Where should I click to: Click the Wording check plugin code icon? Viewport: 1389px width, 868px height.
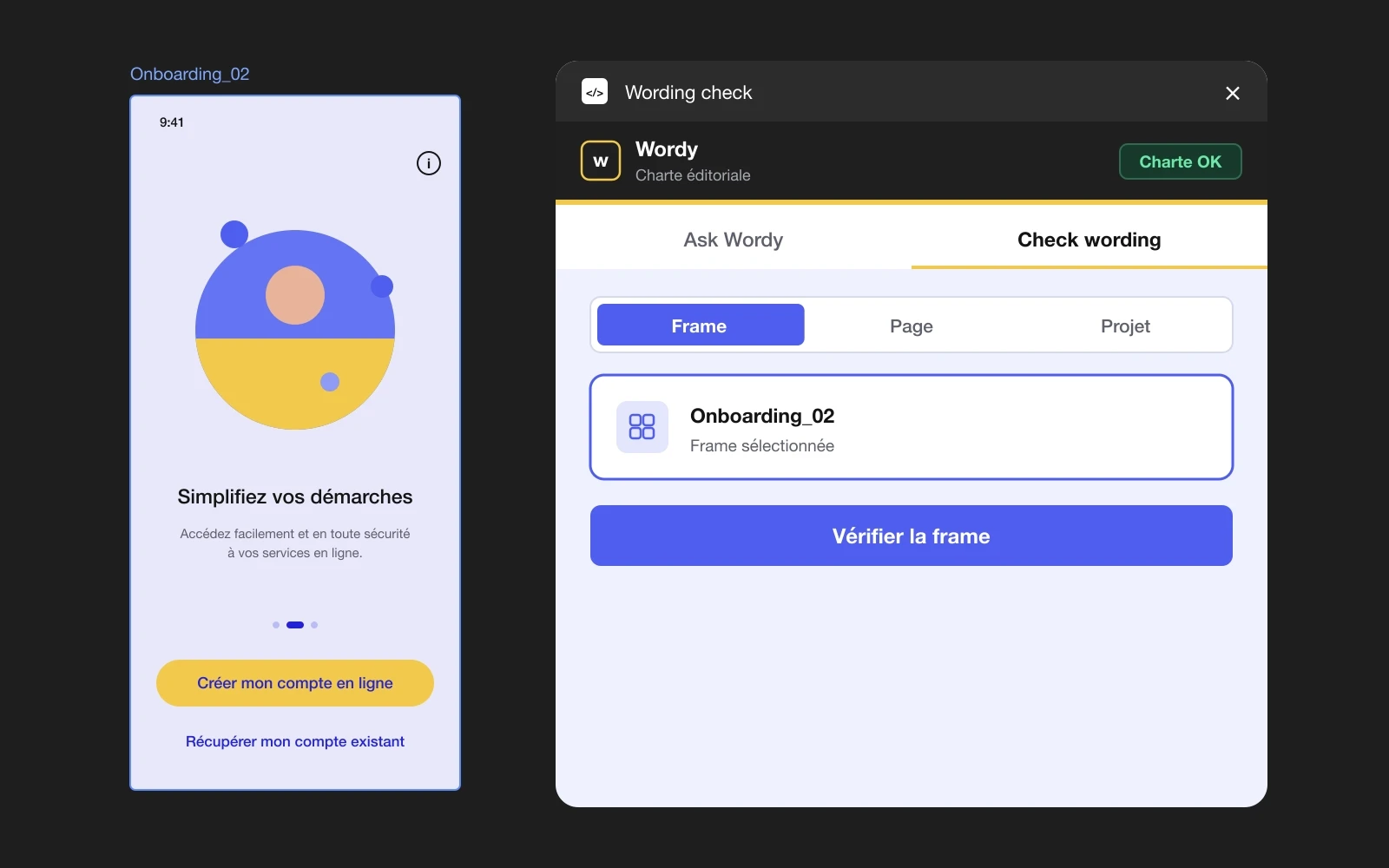click(595, 91)
